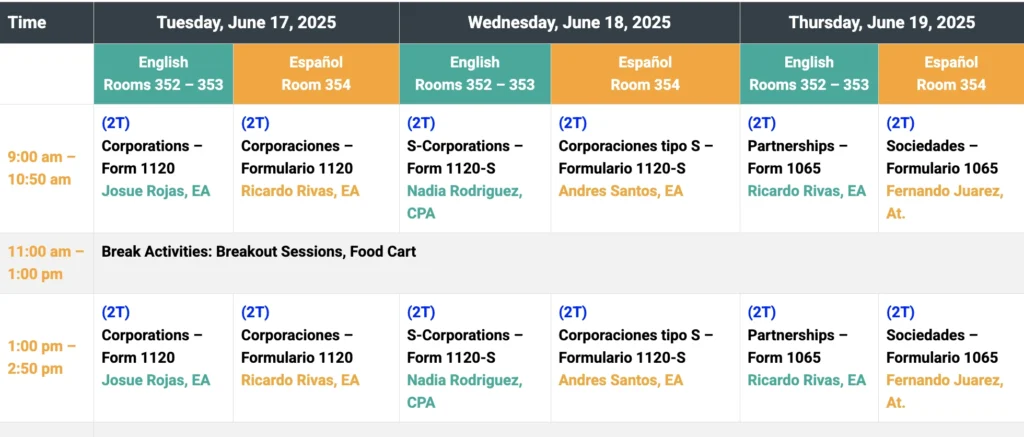Click the Wednesday Español Room 354 header
This screenshot has width=1024, height=437.
[645, 74]
